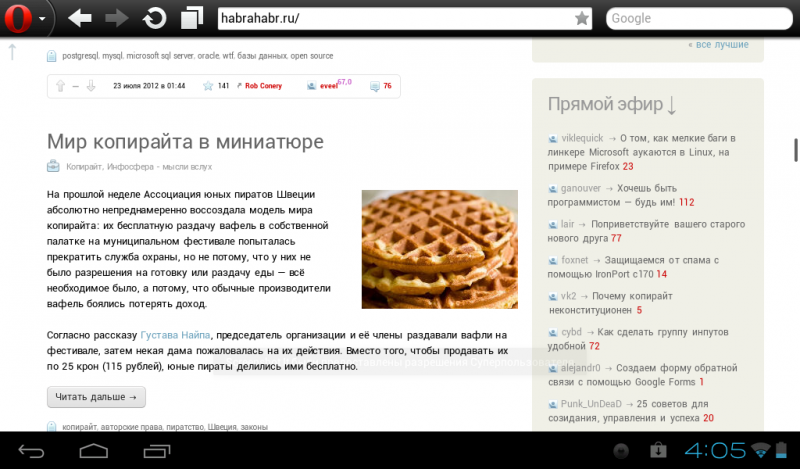The image size is (800, 469).
Task: Go back with the browser back arrow
Action: coord(80,18)
